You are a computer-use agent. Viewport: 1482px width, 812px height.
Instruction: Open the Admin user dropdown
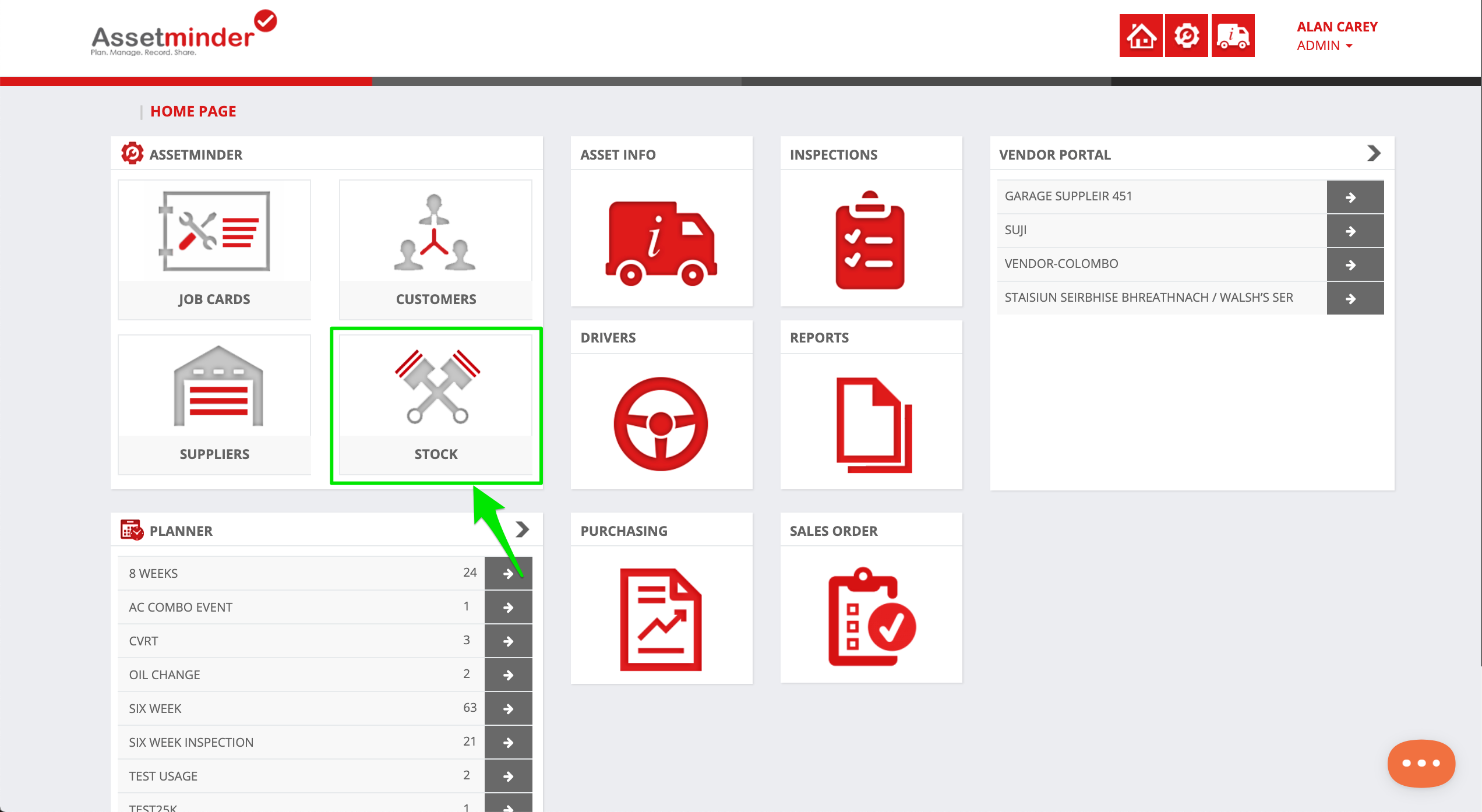[1324, 45]
